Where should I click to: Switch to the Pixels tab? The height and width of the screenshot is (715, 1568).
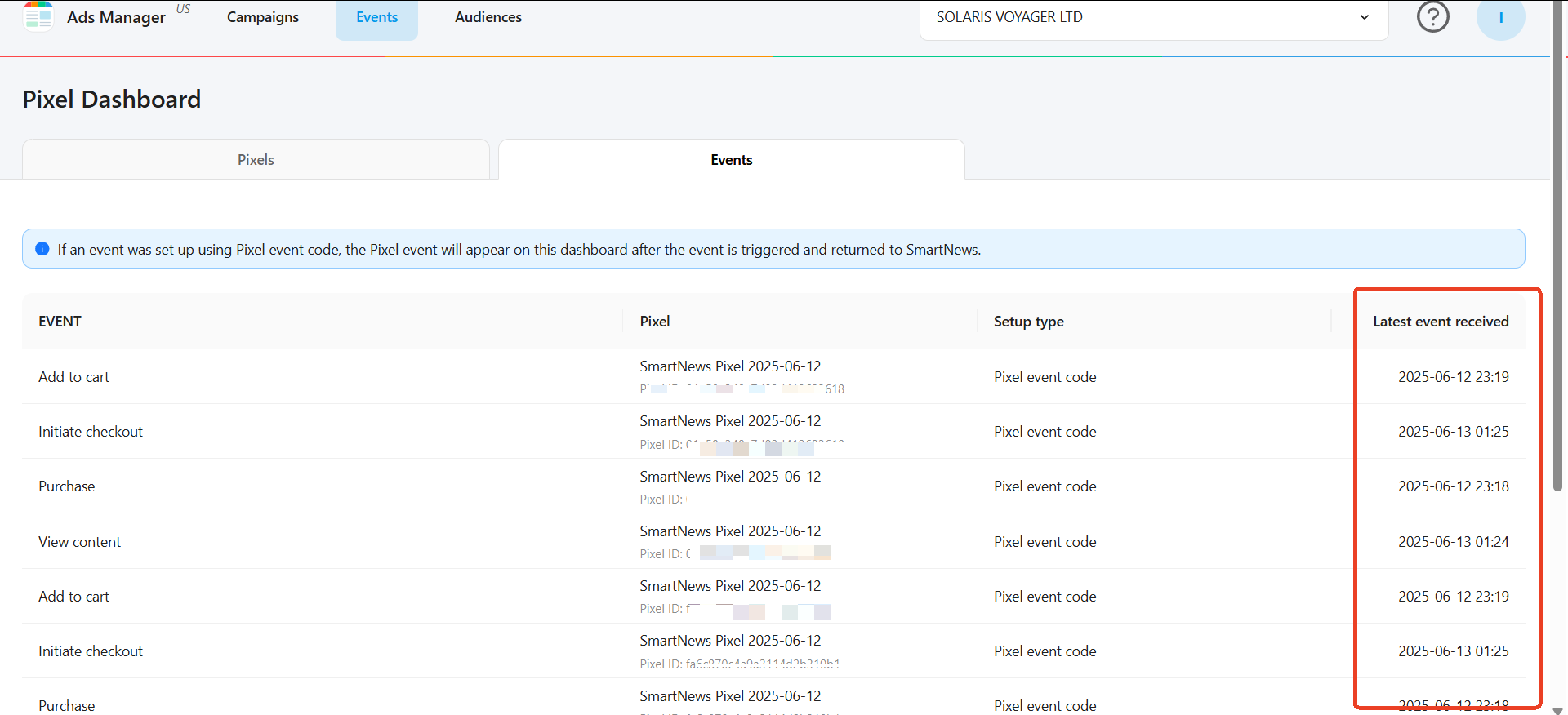point(256,159)
